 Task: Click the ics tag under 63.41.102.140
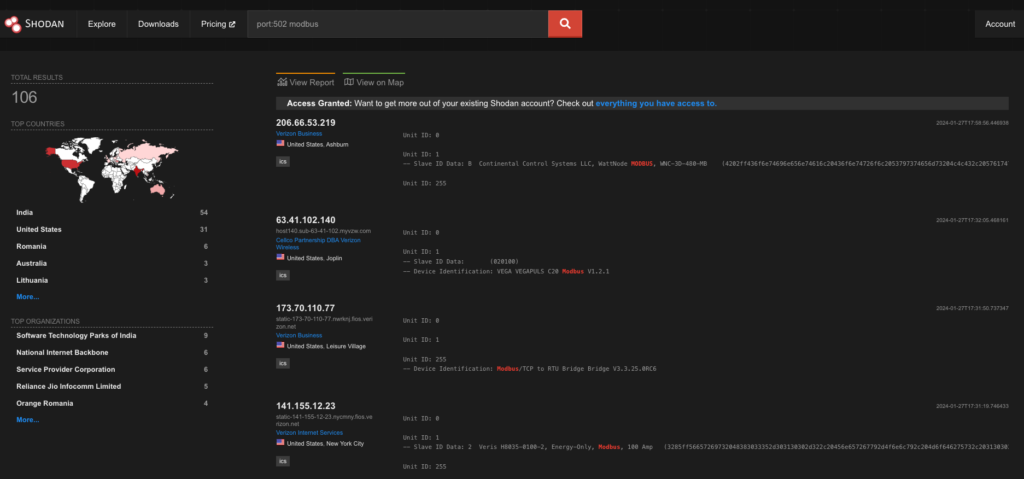(283, 275)
